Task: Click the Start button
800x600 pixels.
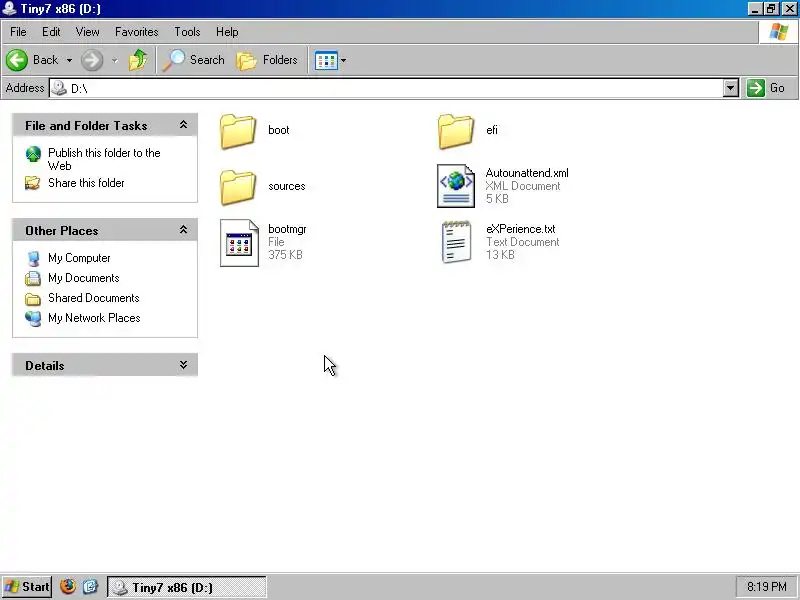Action: [x=27, y=587]
